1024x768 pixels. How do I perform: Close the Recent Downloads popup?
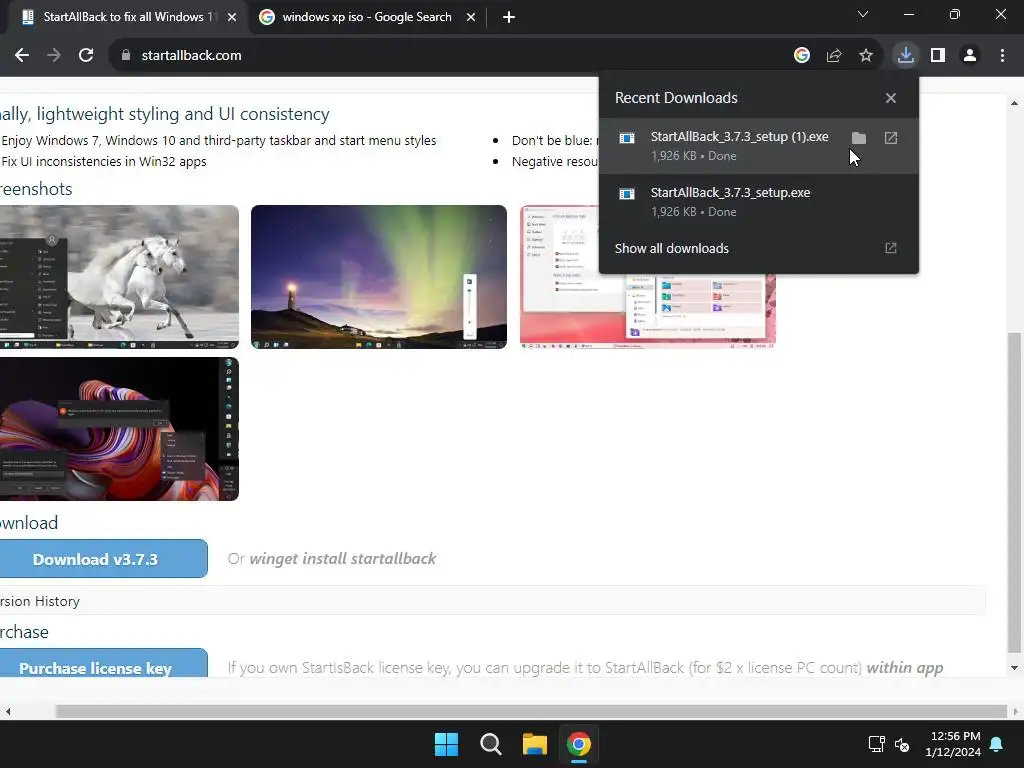tap(891, 98)
